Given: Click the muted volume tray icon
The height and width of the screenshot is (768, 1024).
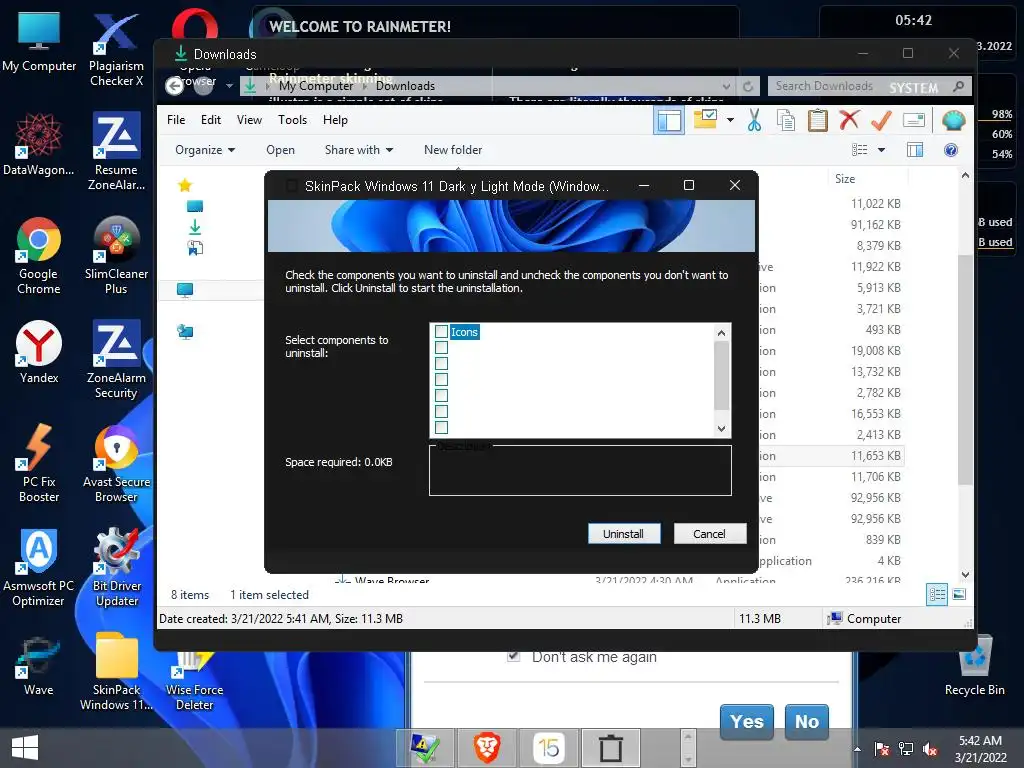Looking at the screenshot, I should point(931,749).
